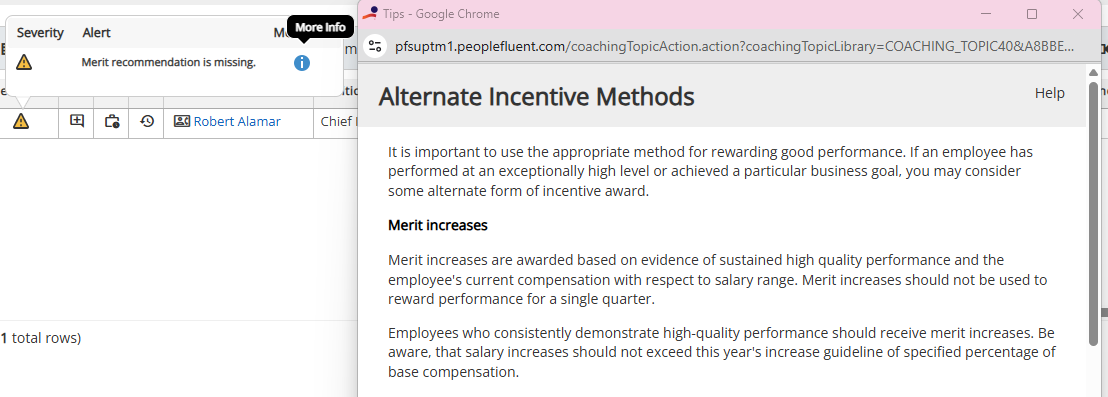Click the Severity column header
This screenshot has width=1108, height=397.
[40, 32]
